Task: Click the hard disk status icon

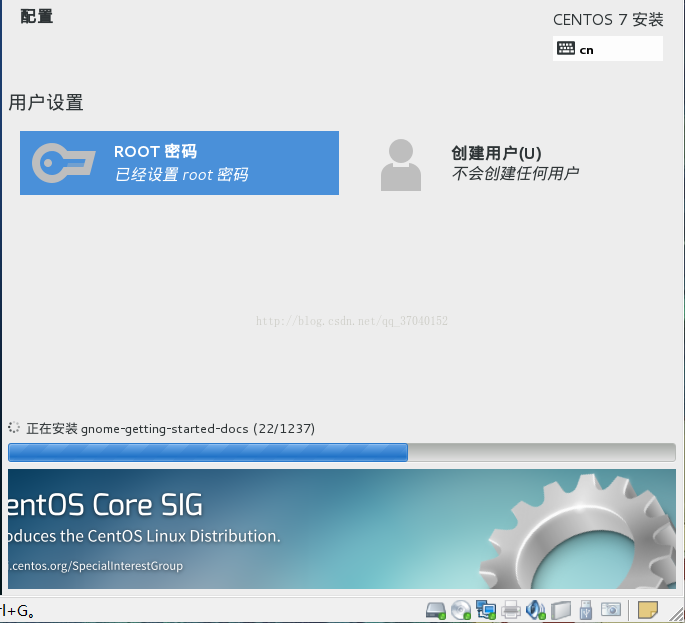Action: coord(436,610)
